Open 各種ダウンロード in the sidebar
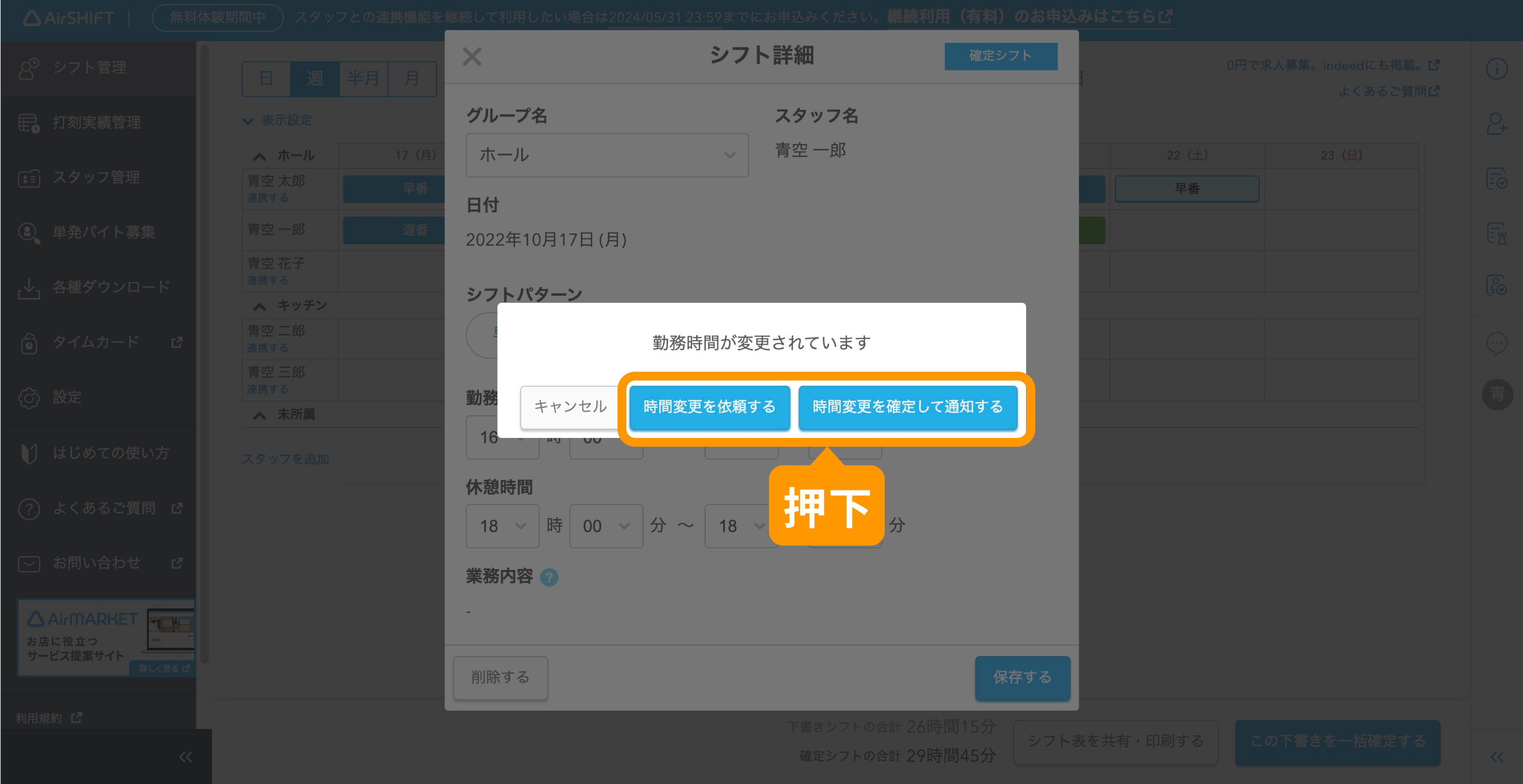Viewport: 1523px width, 784px height. pos(98,287)
